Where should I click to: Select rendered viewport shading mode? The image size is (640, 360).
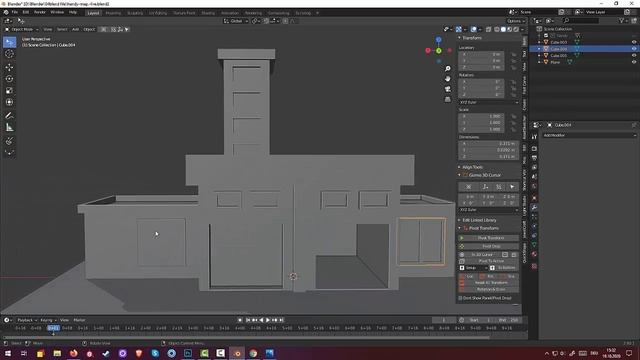click(x=516, y=29)
